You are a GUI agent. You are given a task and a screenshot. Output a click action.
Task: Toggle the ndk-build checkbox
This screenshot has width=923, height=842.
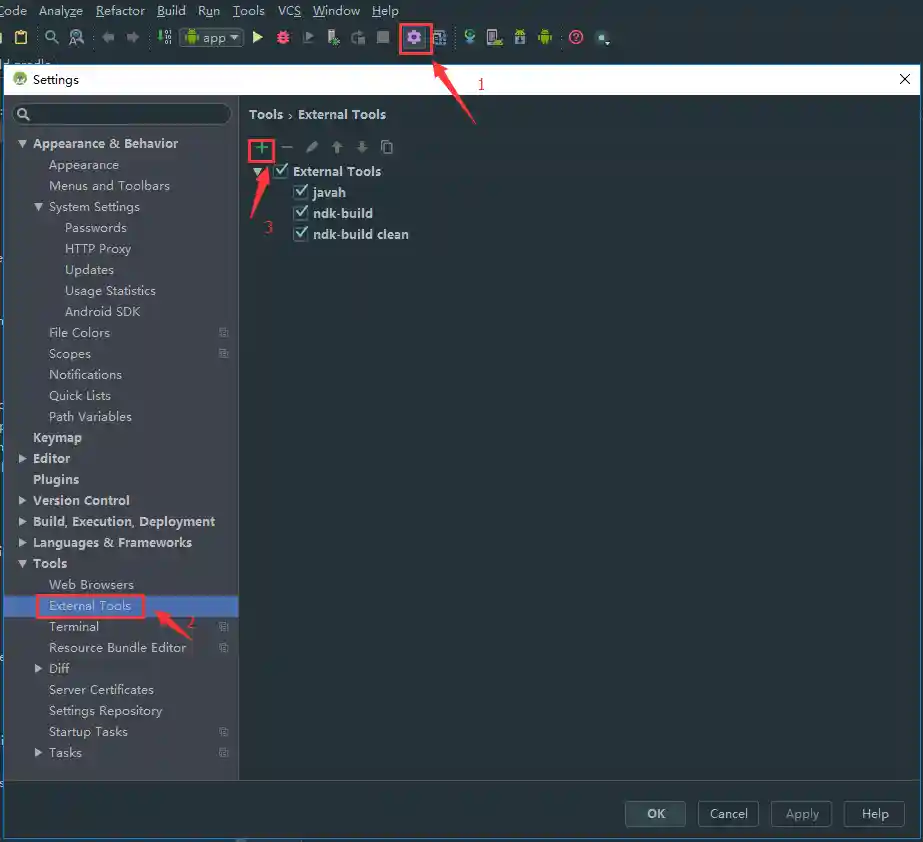pyautogui.click(x=301, y=213)
